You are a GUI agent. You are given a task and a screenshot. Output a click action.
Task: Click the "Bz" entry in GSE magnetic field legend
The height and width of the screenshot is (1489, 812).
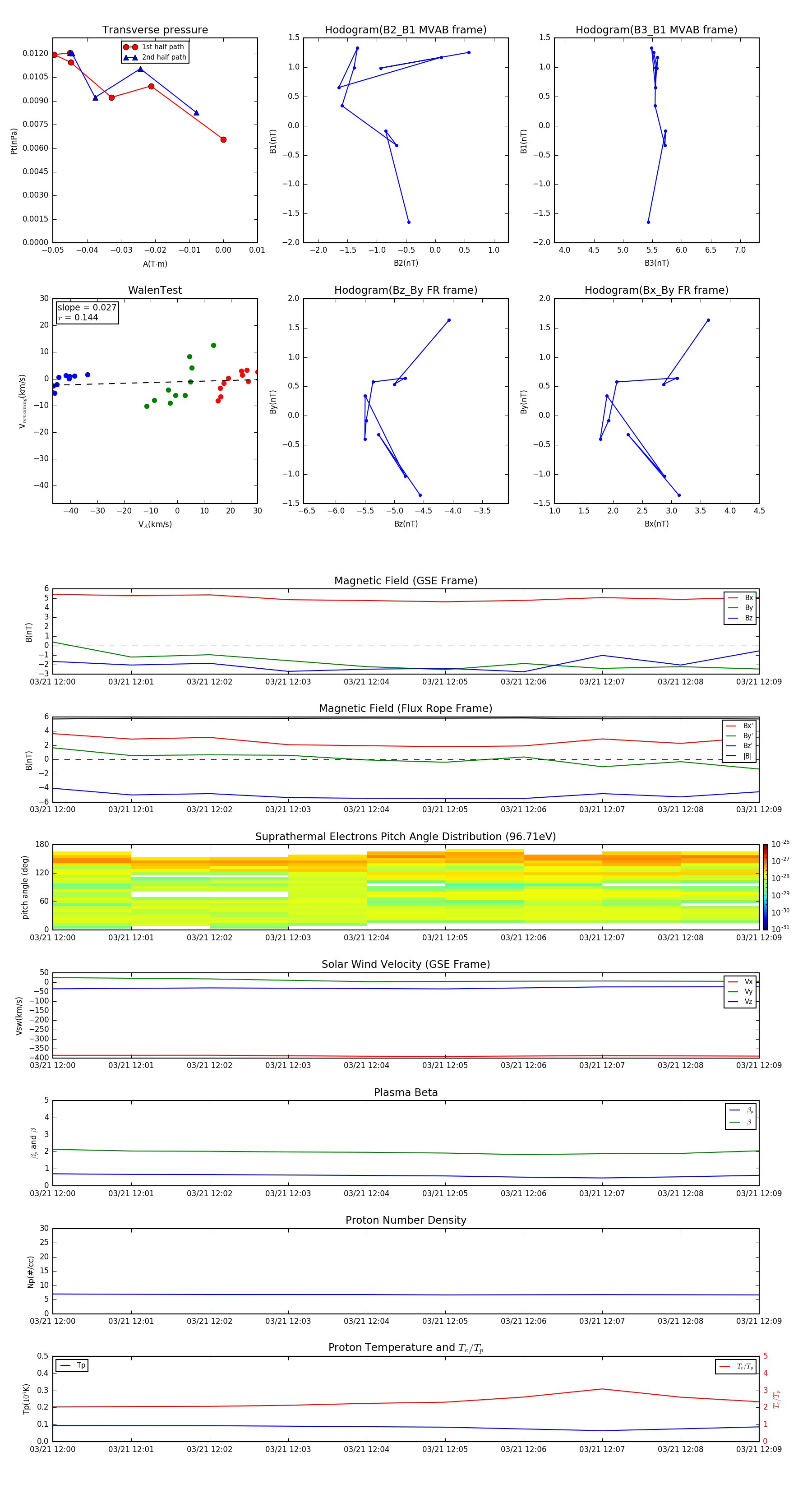coord(741,618)
